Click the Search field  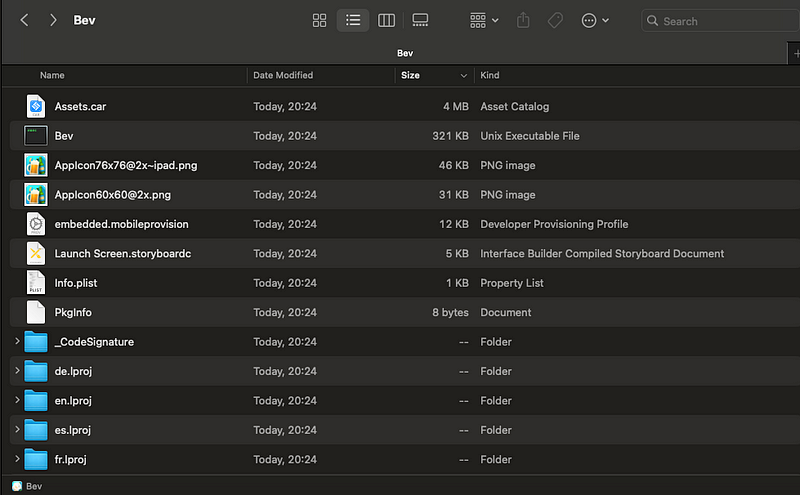pyautogui.click(x=720, y=21)
